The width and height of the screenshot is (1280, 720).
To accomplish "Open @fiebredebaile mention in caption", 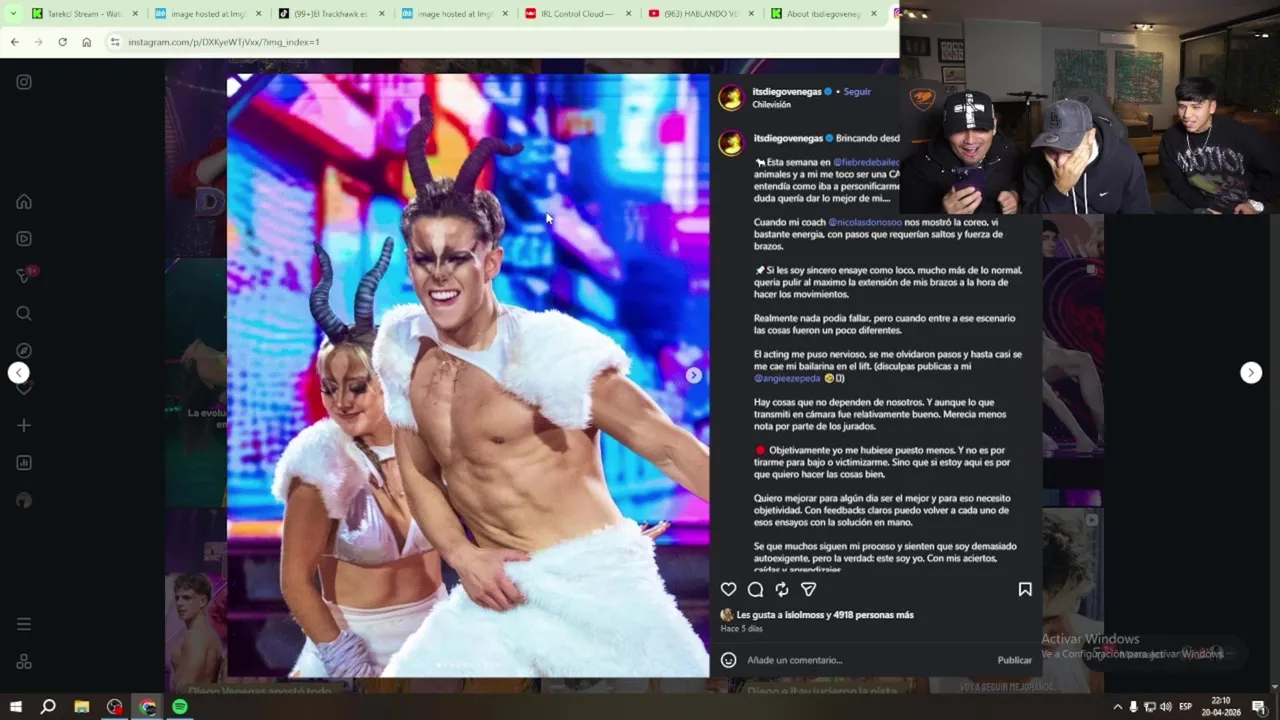I will coord(866,162).
